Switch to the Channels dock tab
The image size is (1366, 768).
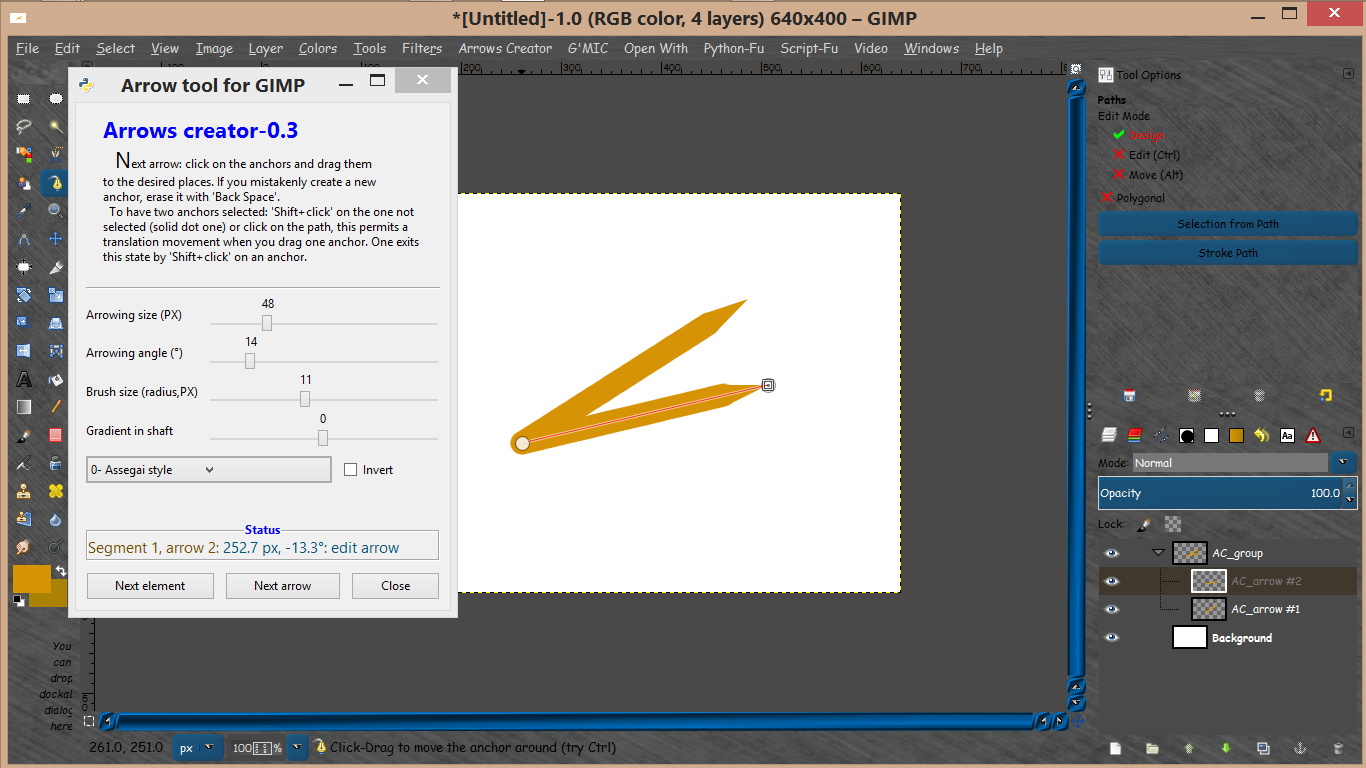(x=1134, y=435)
